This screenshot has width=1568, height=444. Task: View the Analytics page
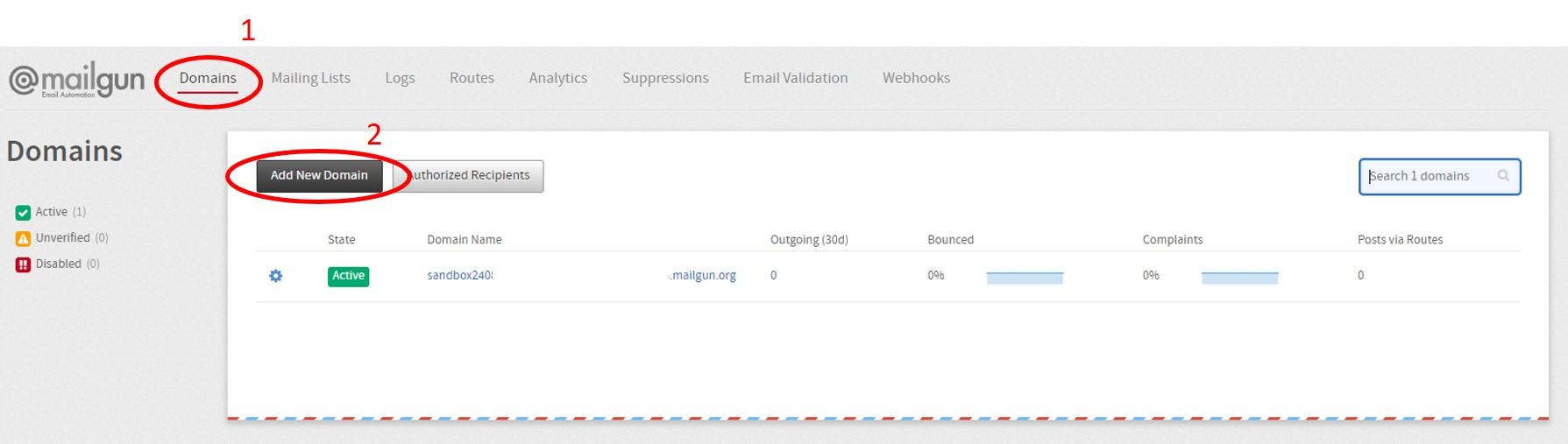[x=557, y=78]
